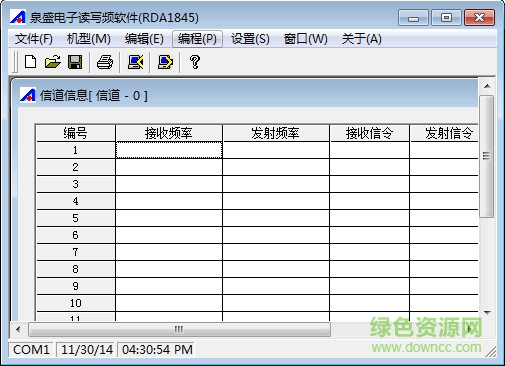Select row header number 1

75,150
